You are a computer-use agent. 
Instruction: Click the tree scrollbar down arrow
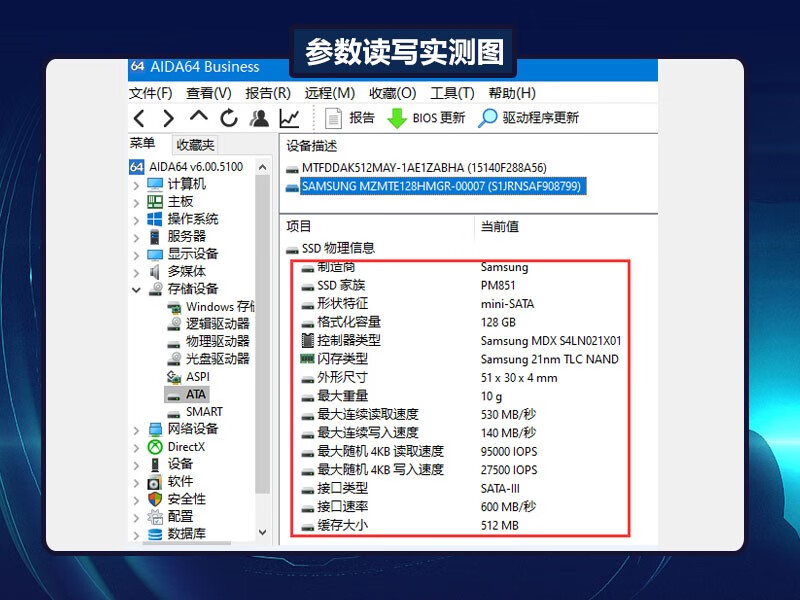pyautogui.click(x=262, y=532)
